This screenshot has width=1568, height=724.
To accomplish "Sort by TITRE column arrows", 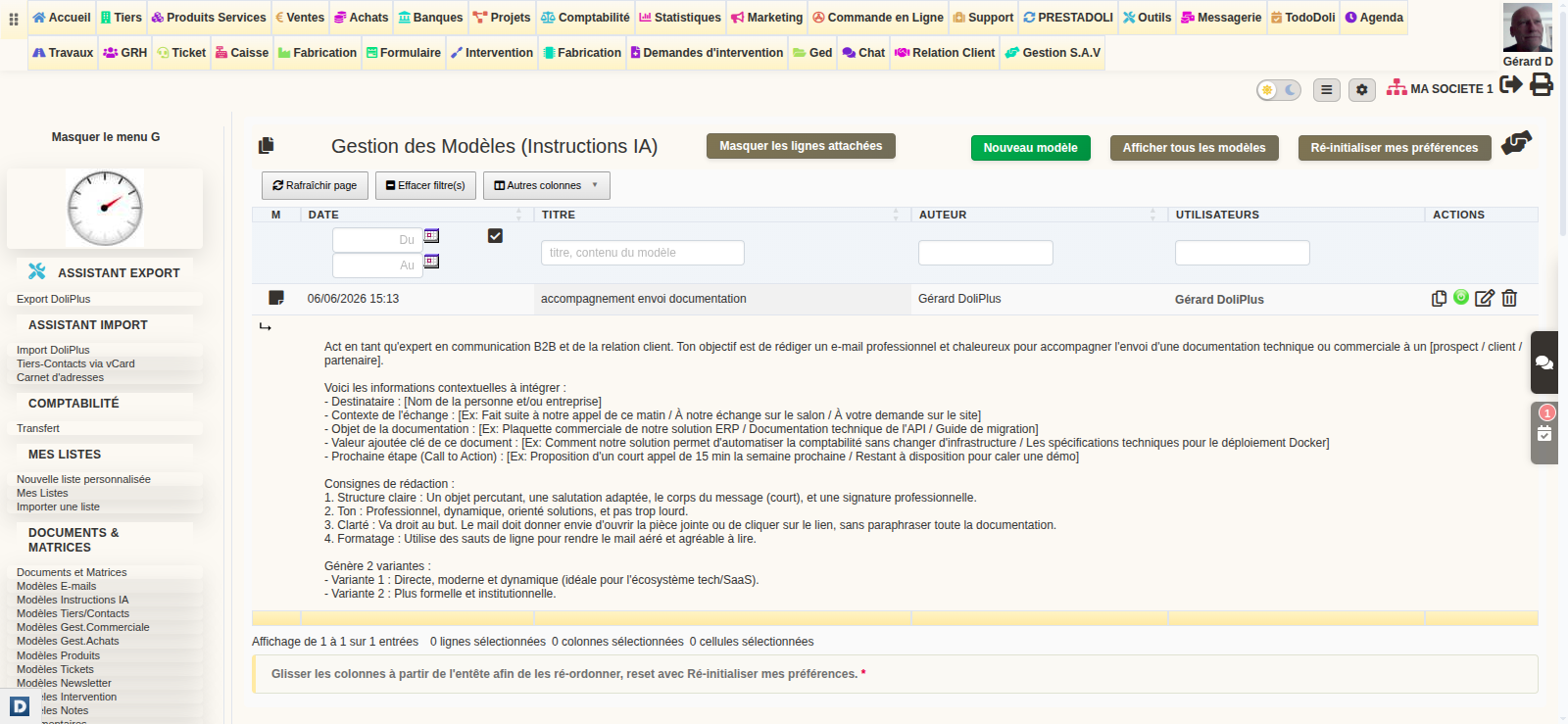I will click(x=896, y=215).
